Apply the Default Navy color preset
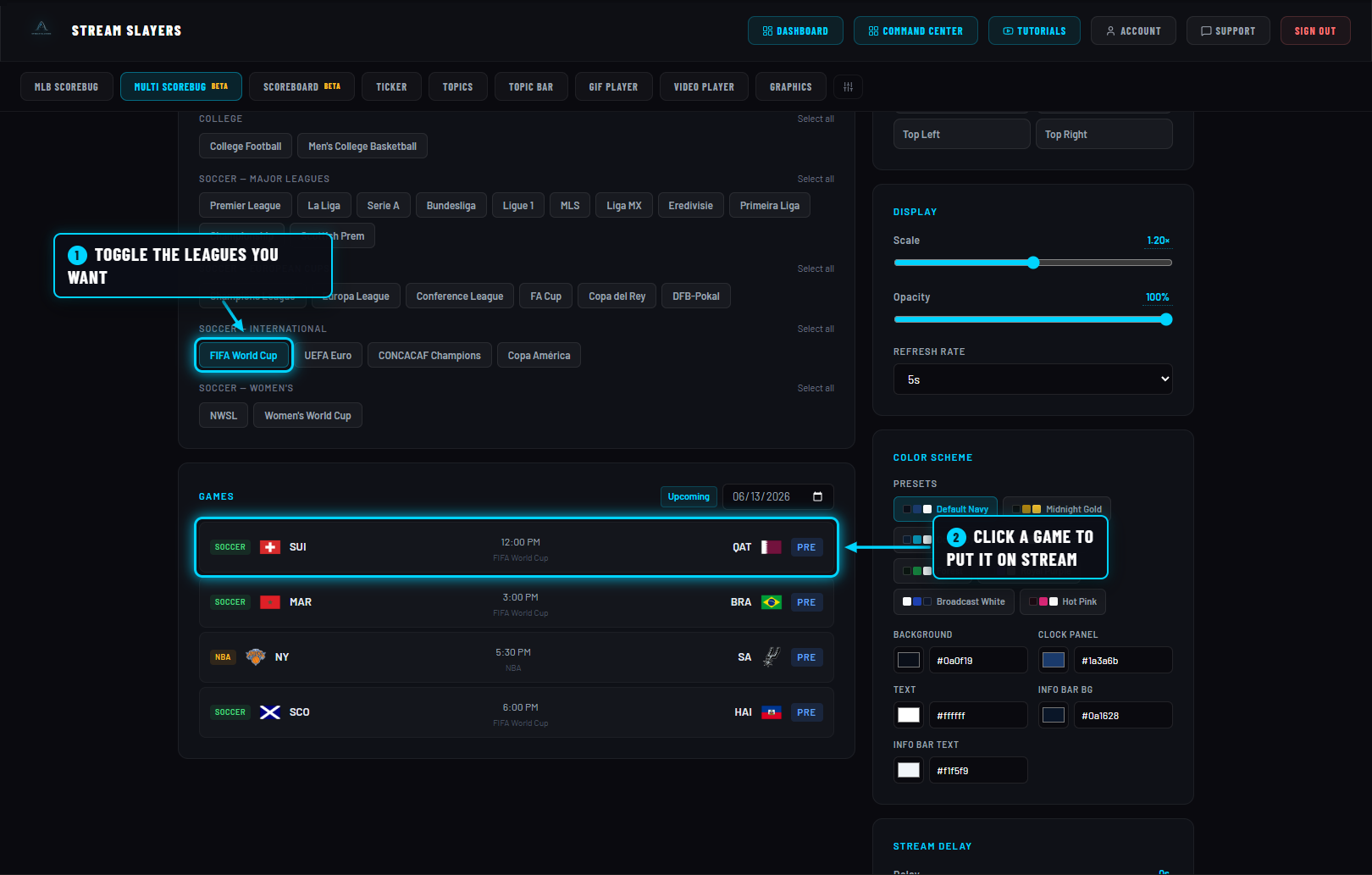The height and width of the screenshot is (875, 1372). [x=945, y=509]
